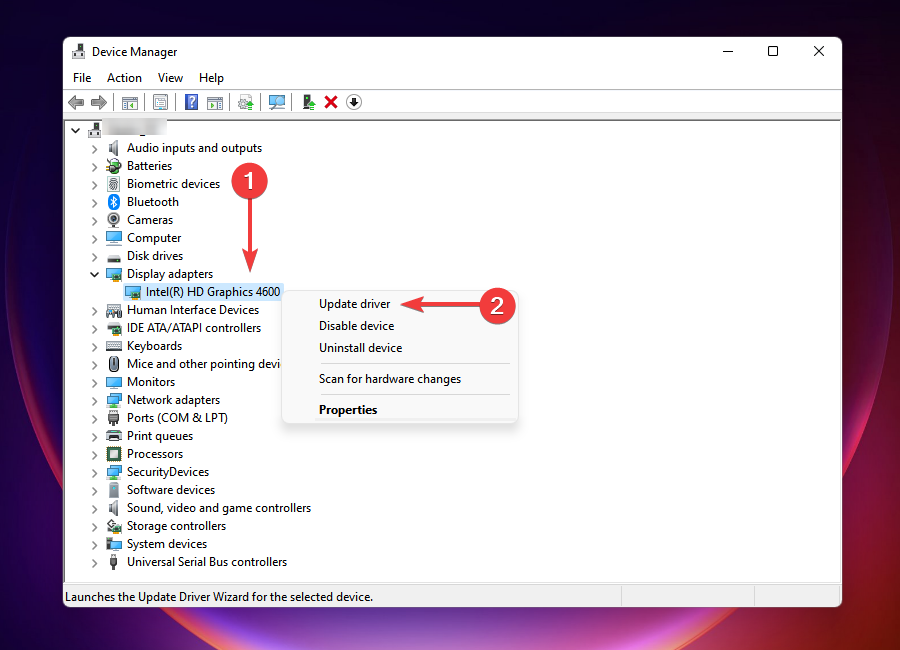Click the Update device driver toolbar icon
This screenshot has width=900, height=650.
pos(246,103)
